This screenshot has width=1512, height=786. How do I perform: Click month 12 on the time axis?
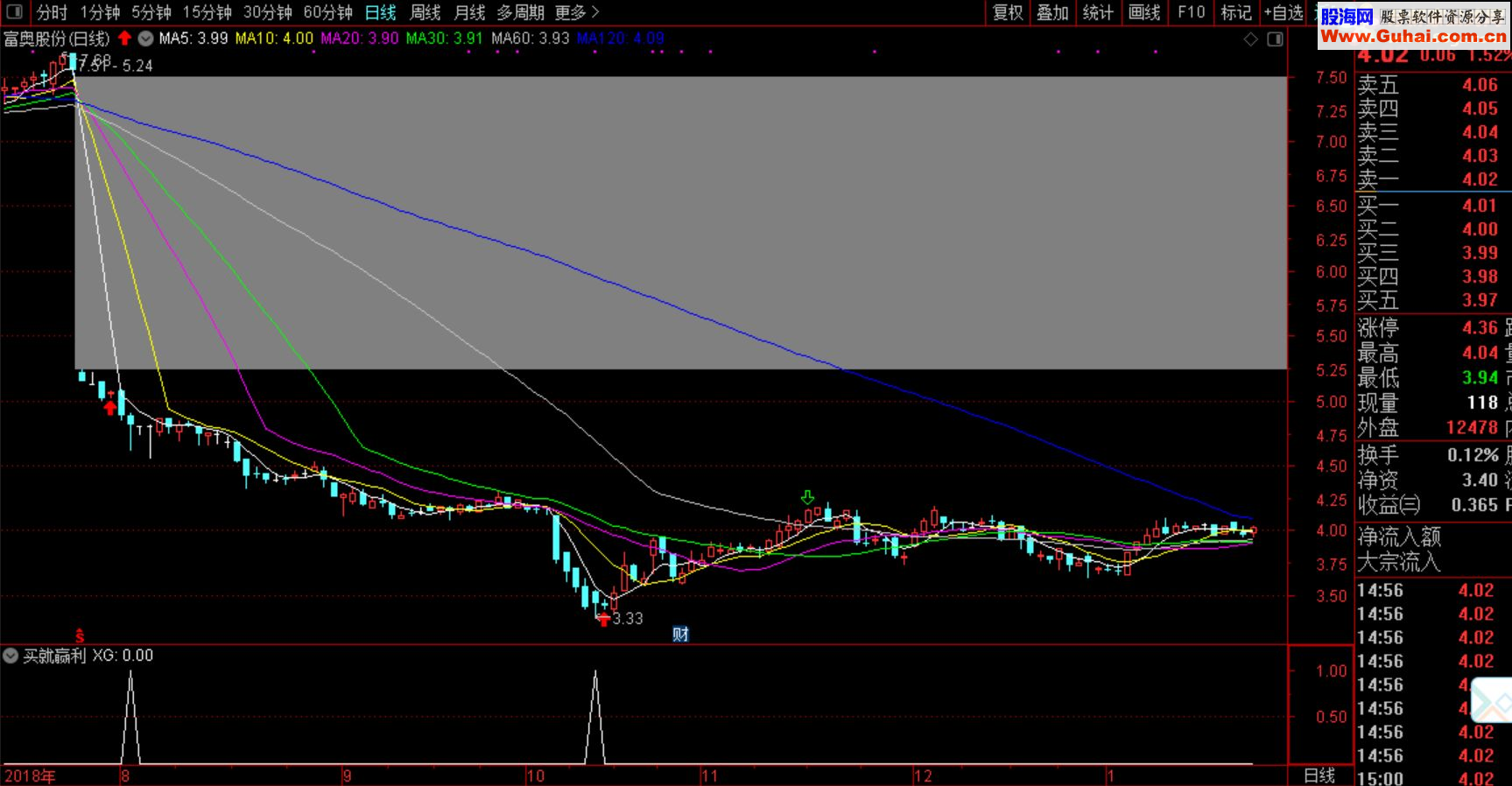(923, 776)
